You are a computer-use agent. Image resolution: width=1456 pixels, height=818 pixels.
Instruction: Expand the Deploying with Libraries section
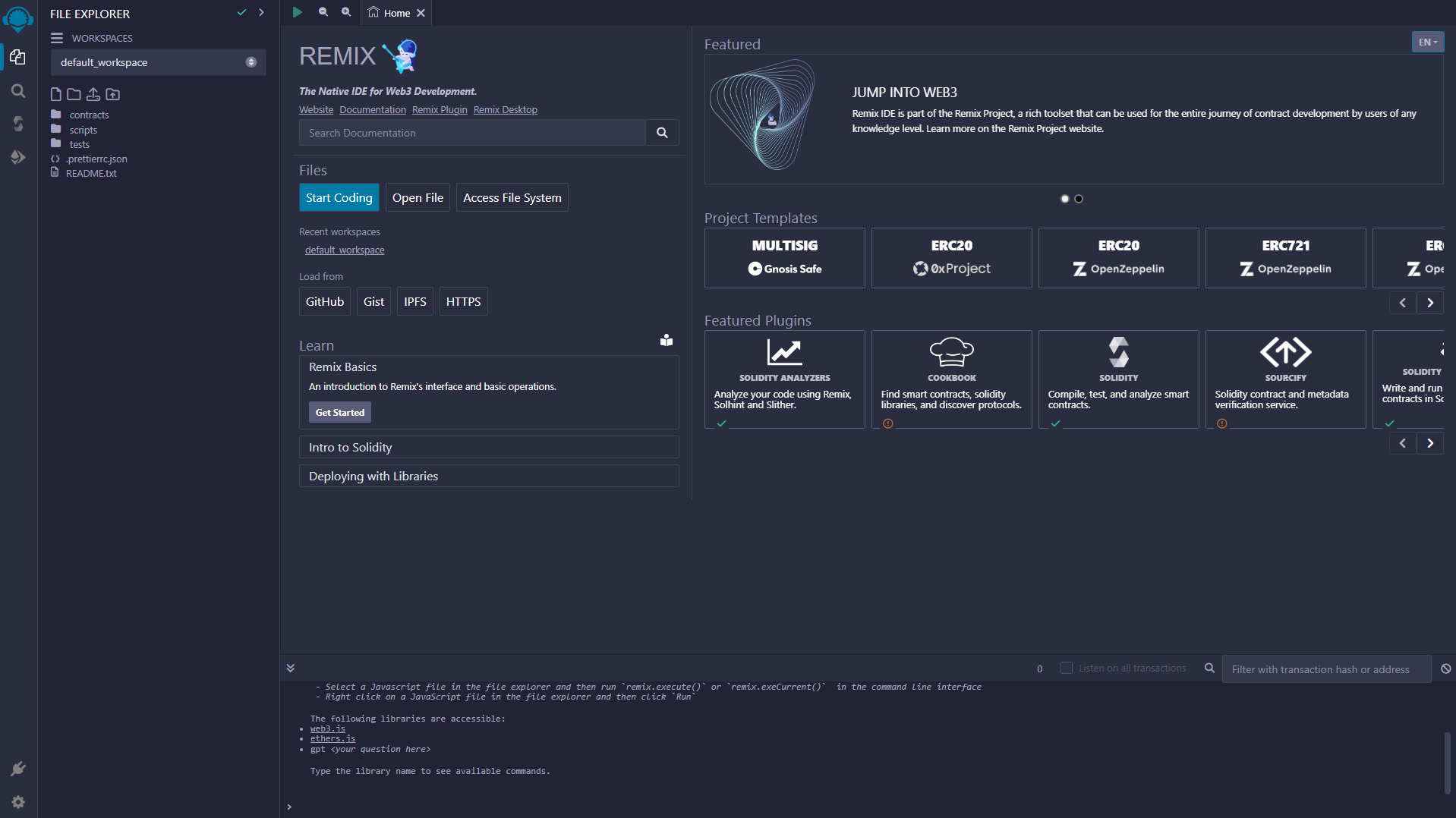tap(489, 476)
